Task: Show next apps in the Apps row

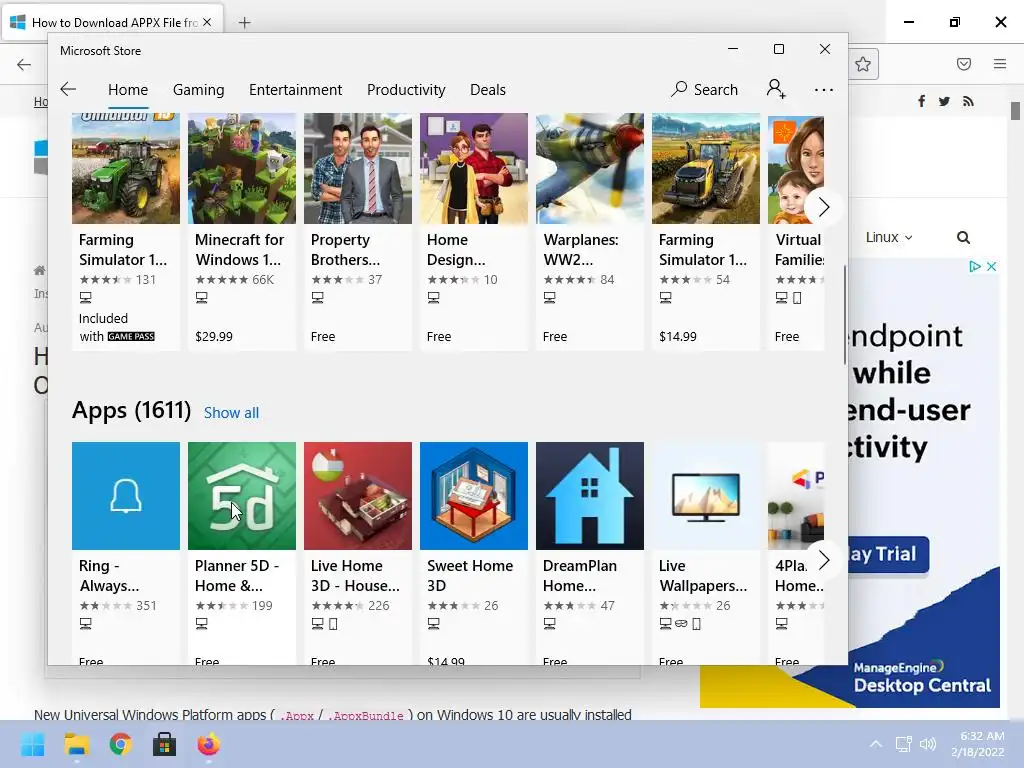Action: tap(824, 560)
